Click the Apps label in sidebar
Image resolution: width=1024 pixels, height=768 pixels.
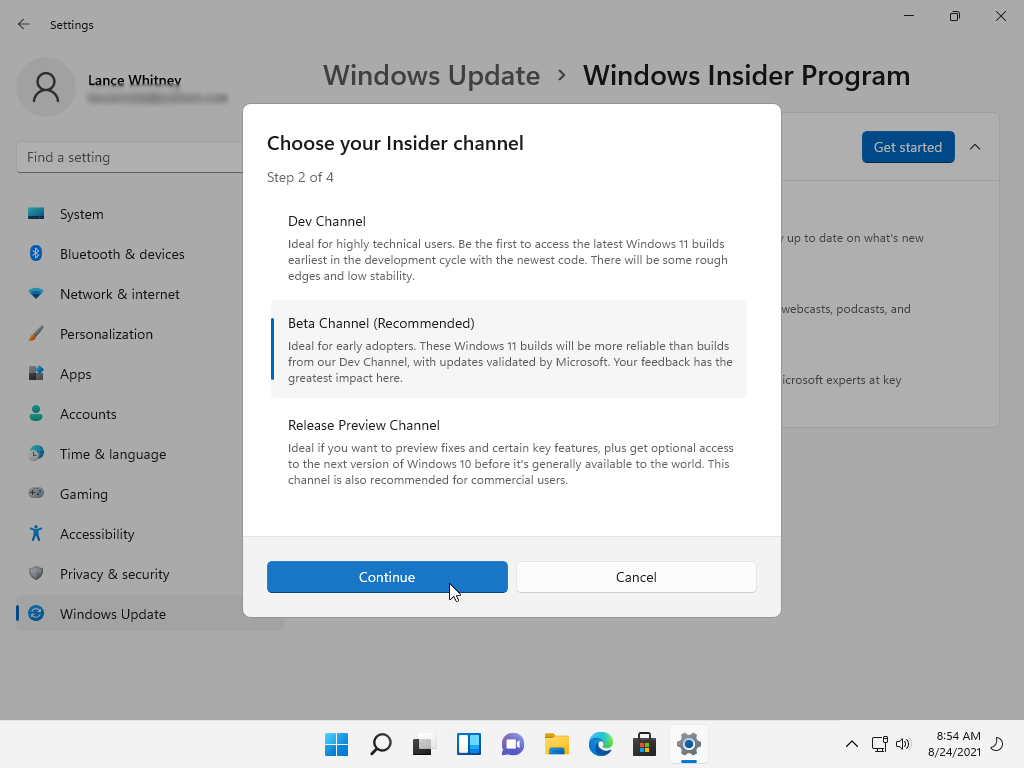(x=76, y=374)
